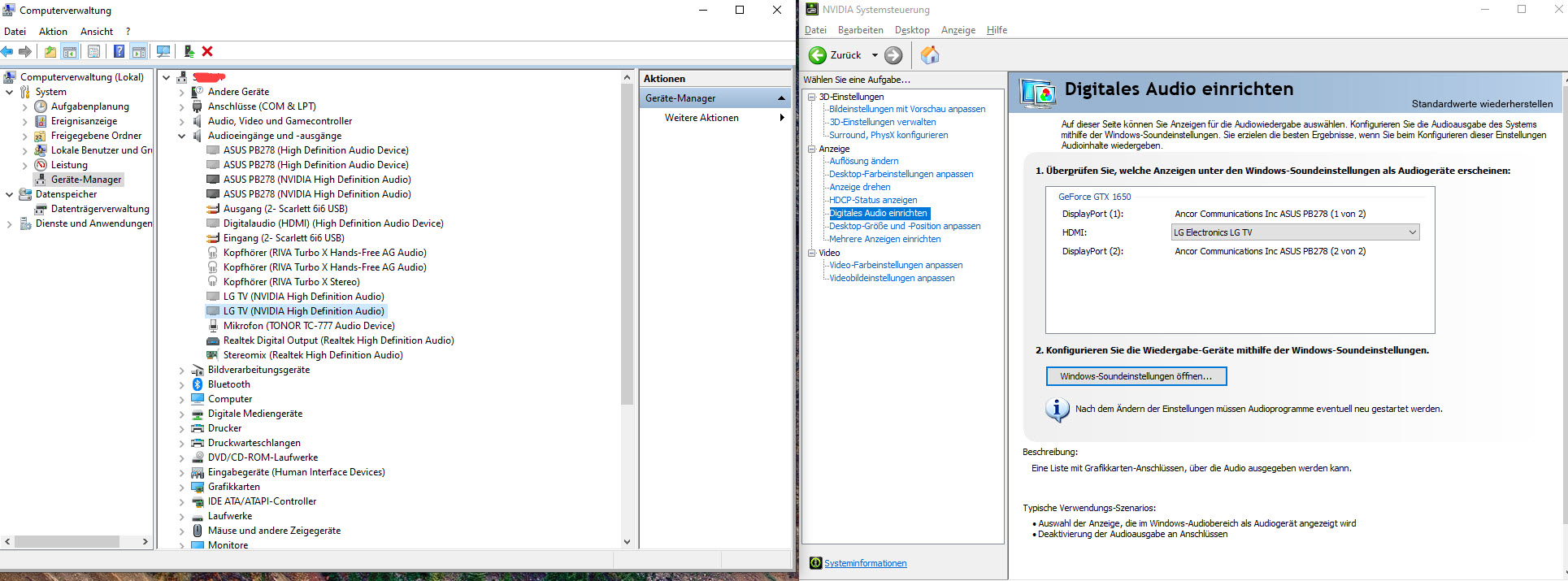Open the Aktion menu in Computerverwaltung
Viewport: 1568px width, 581px height.
pyautogui.click(x=53, y=32)
